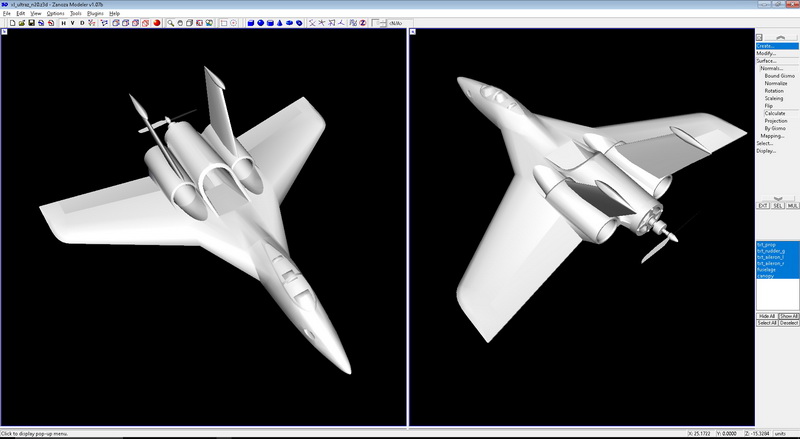The width and height of the screenshot is (800, 439).
Task: Toggle the H axis lock button
Action: 63,23
